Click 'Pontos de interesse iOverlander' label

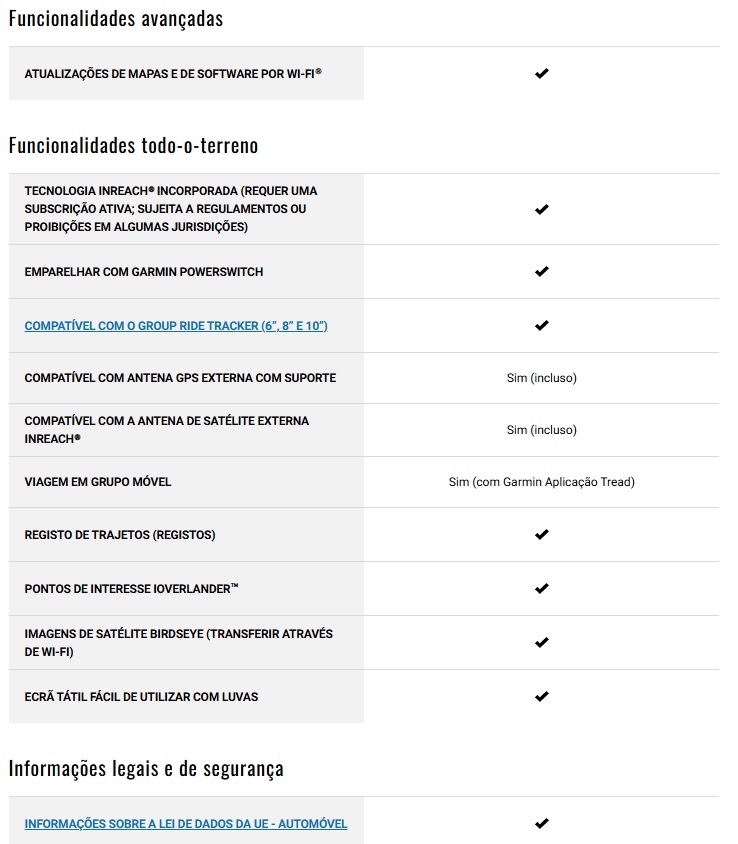131,589
